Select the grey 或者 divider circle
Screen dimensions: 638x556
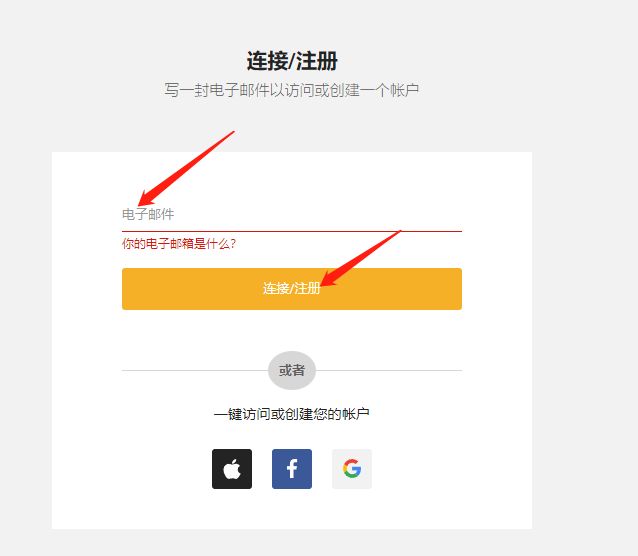(x=292, y=370)
